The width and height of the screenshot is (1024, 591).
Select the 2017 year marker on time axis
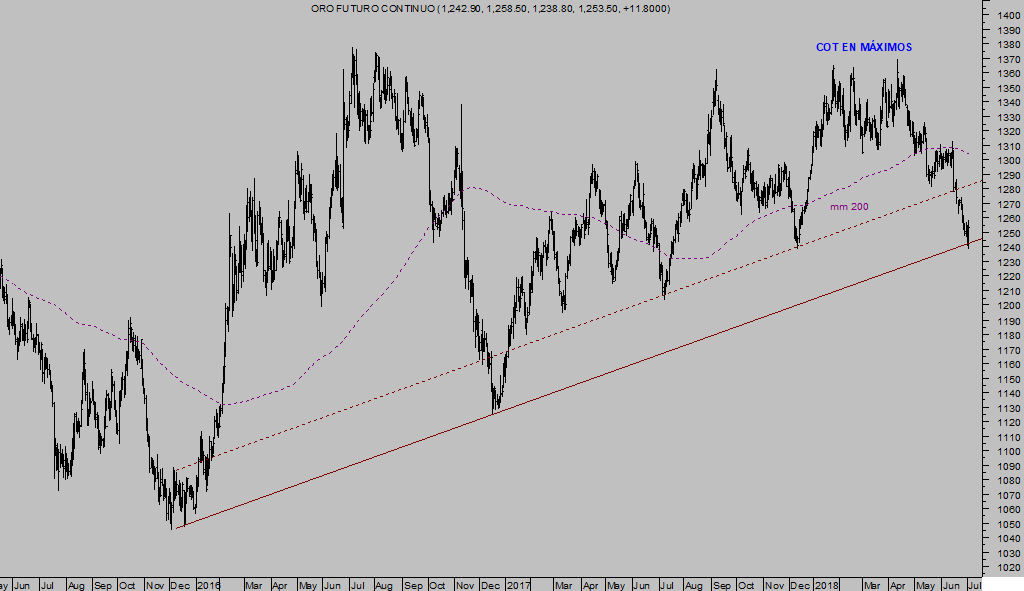[518, 583]
